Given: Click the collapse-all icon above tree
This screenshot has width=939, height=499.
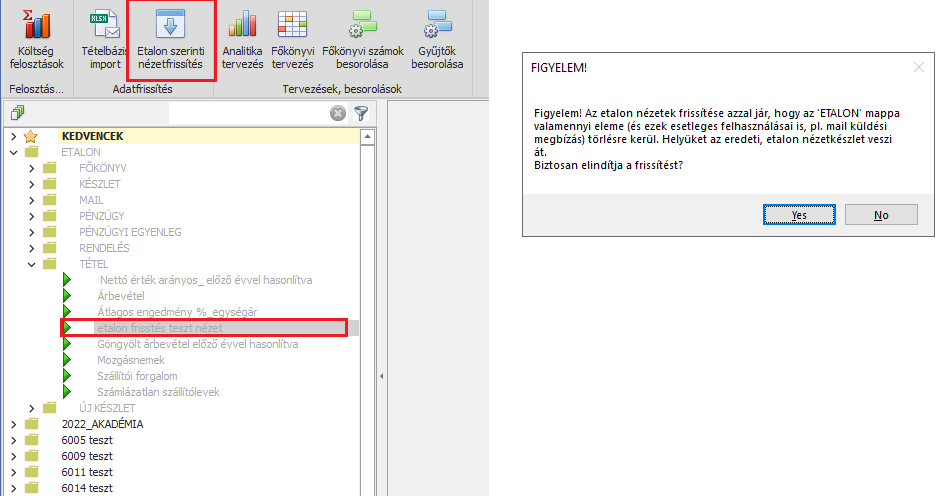Looking at the screenshot, I should pos(17,114).
